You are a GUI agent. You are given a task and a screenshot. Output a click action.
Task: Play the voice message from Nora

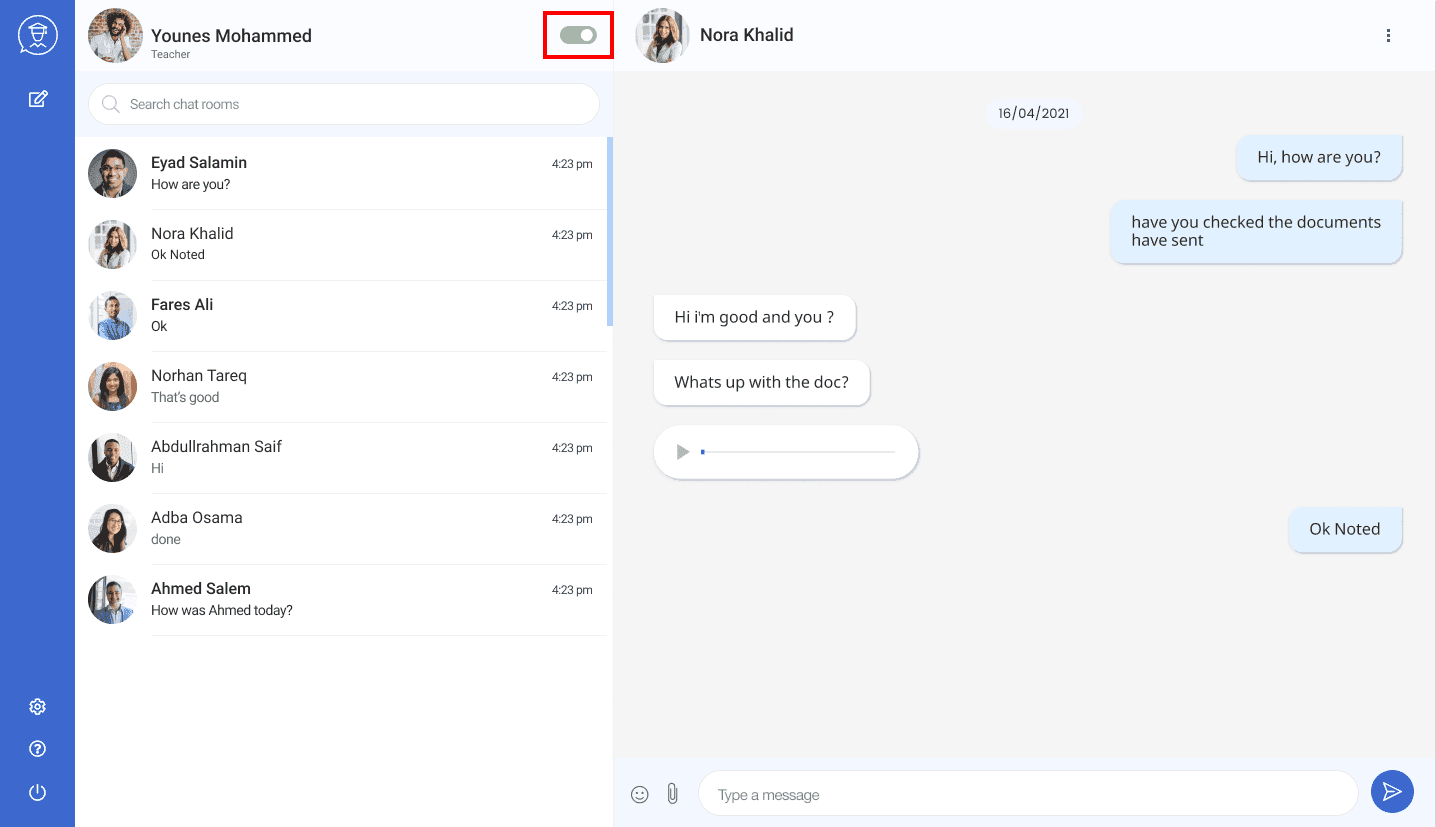pos(683,451)
